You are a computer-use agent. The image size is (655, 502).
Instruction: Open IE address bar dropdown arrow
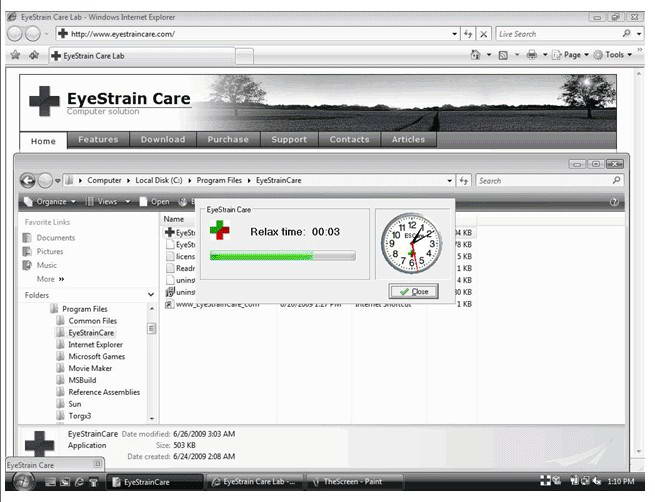[454, 34]
